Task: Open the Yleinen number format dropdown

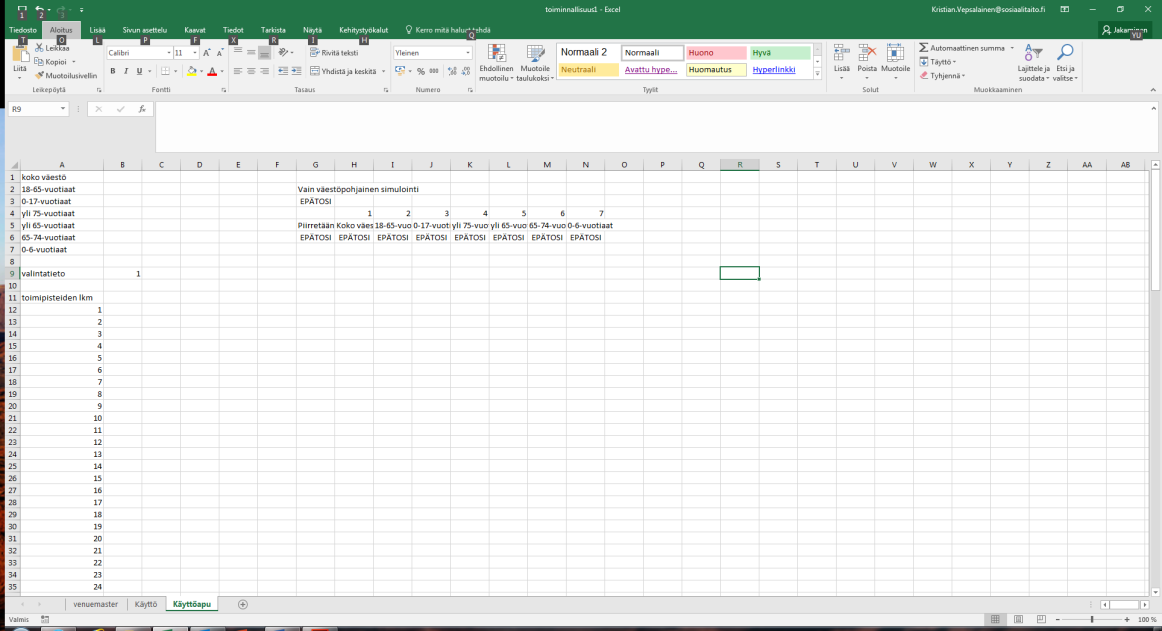Action: (468, 53)
